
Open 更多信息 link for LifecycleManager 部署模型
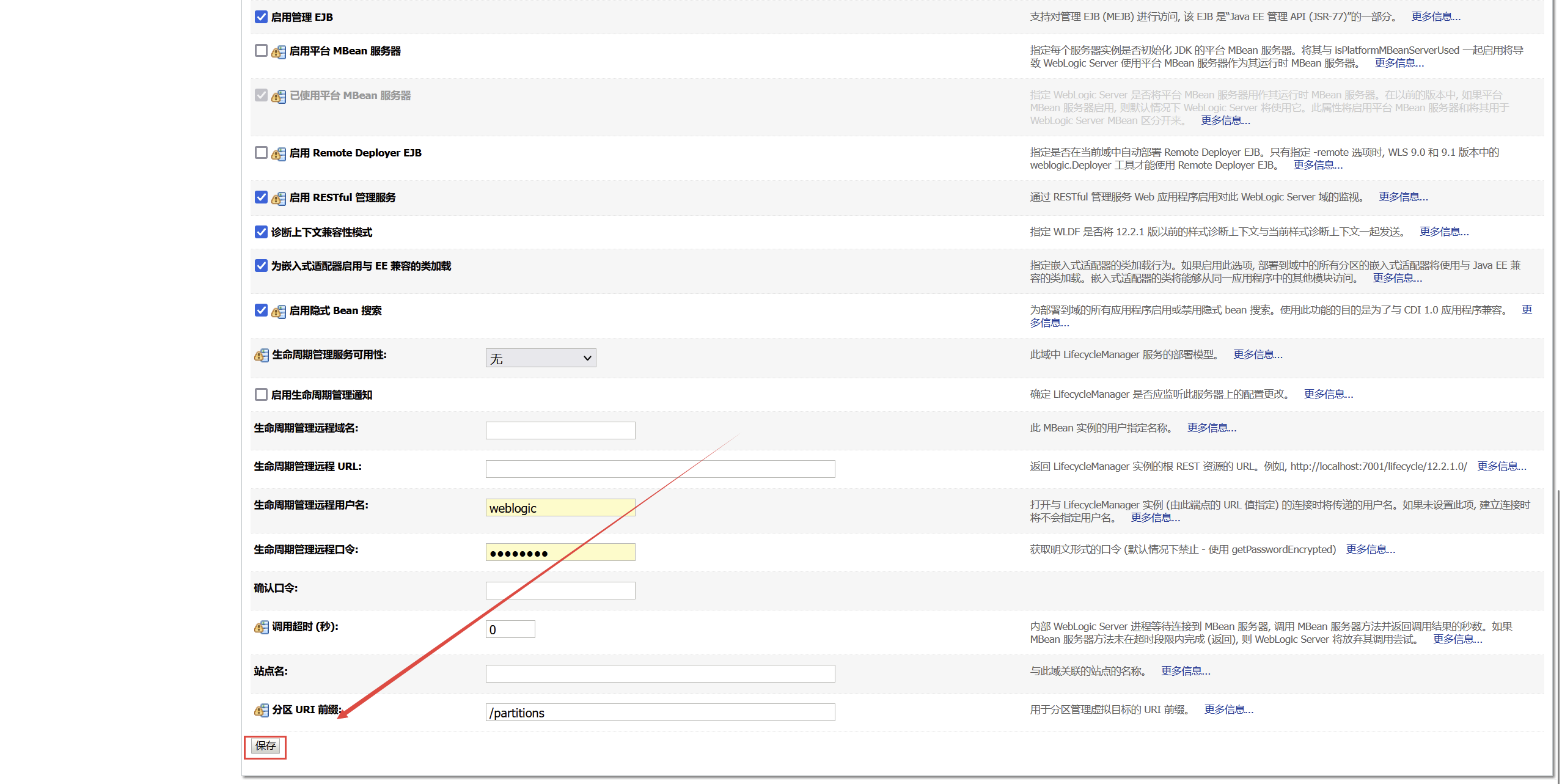click(1258, 354)
